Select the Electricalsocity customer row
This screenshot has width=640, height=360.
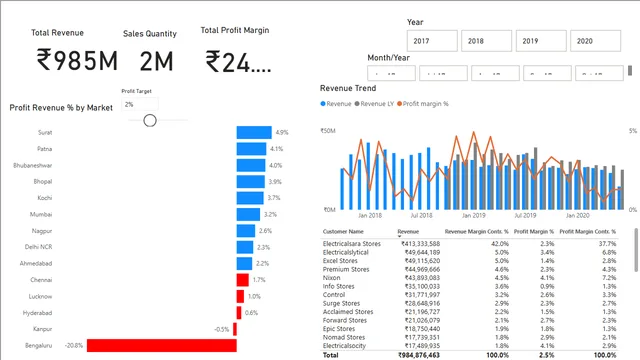pos(469,346)
